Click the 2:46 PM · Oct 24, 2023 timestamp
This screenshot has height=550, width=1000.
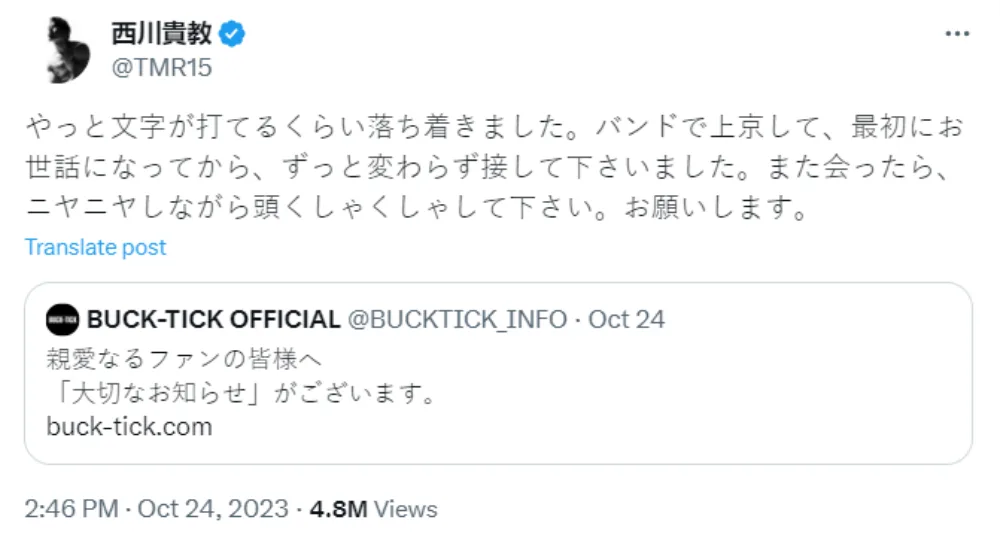(x=156, y=509)
